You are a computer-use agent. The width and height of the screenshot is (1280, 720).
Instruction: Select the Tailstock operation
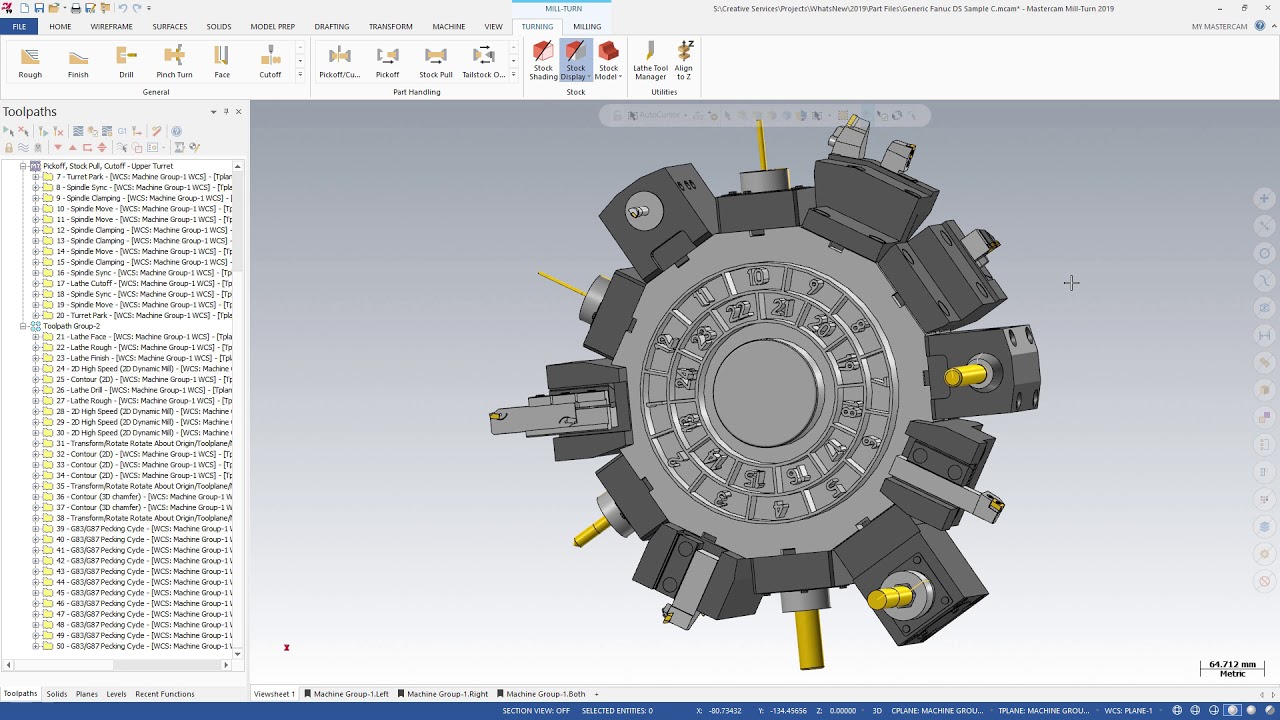click(483, 62)
